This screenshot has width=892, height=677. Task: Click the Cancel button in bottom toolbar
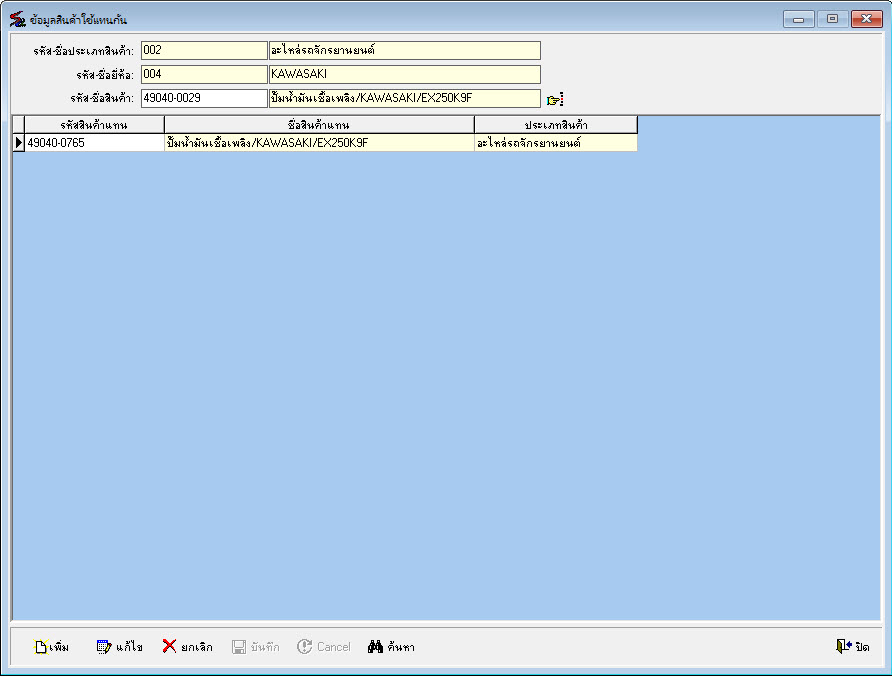pyautogui.click(x=324, y=647)
